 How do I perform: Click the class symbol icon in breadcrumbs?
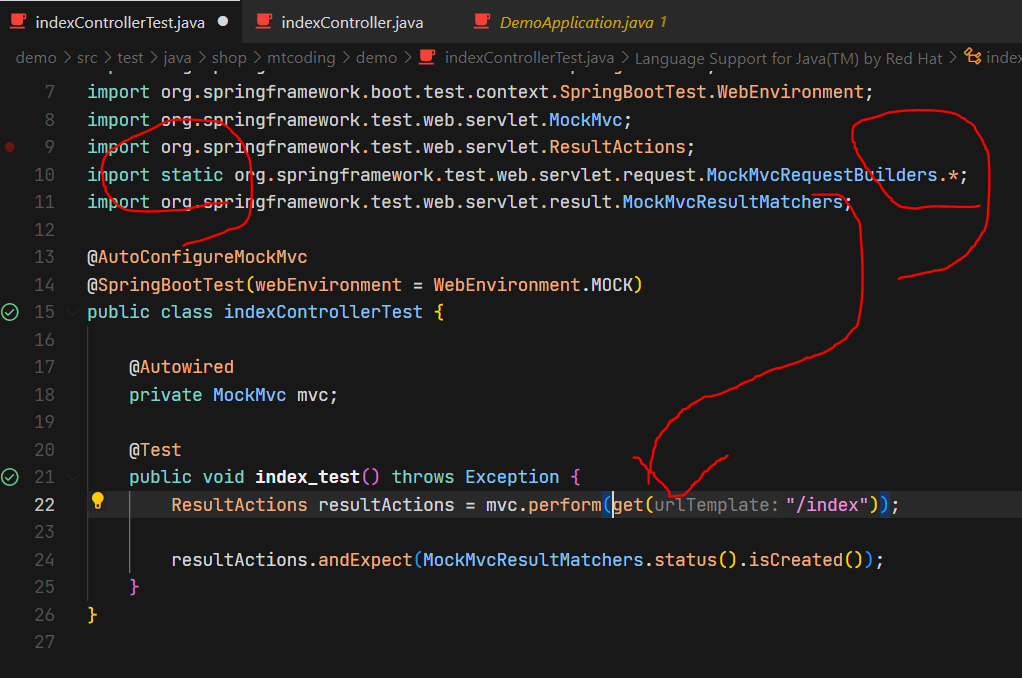[972, 57]
